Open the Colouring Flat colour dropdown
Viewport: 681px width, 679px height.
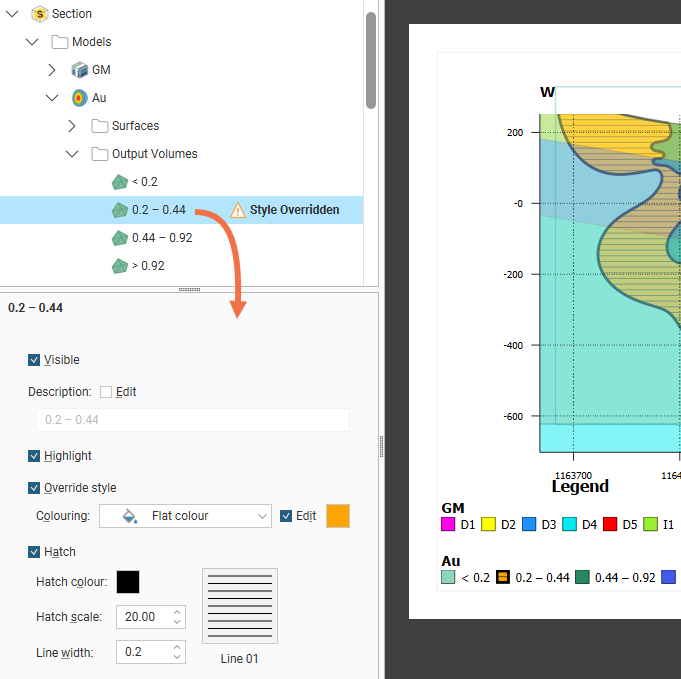coord(185,516)
